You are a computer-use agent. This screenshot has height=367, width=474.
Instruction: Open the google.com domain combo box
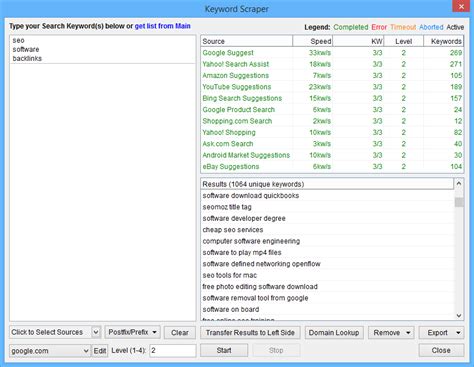click(50, 351)
